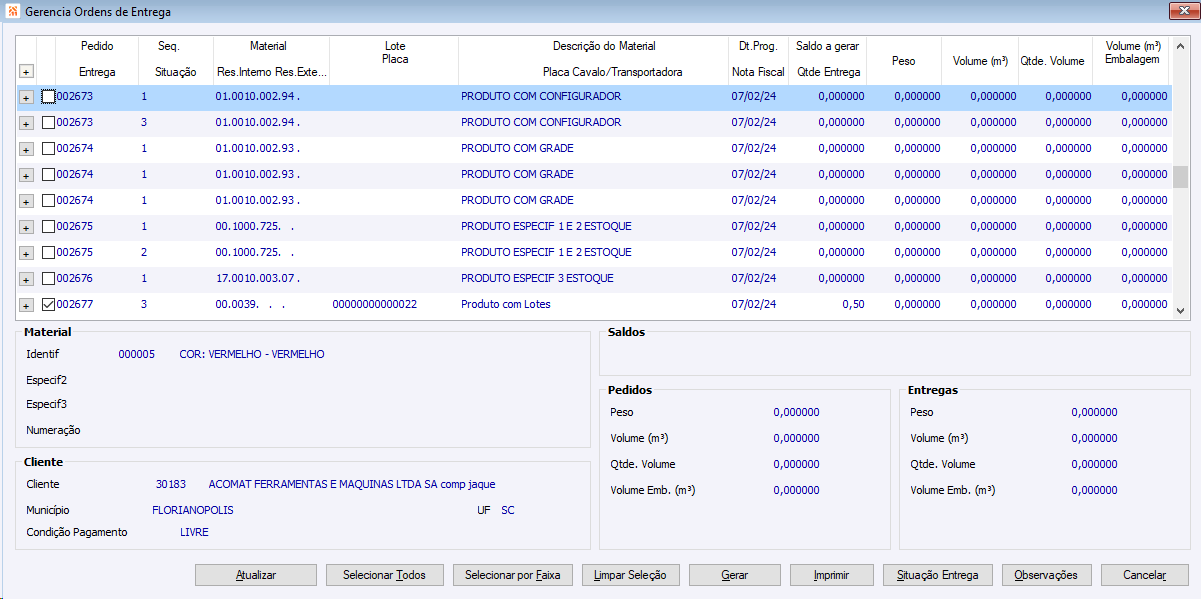Select checkbox of highlighted 002673 row
Viewport: 1201px width, 599px height.
[x=48, y=96]
